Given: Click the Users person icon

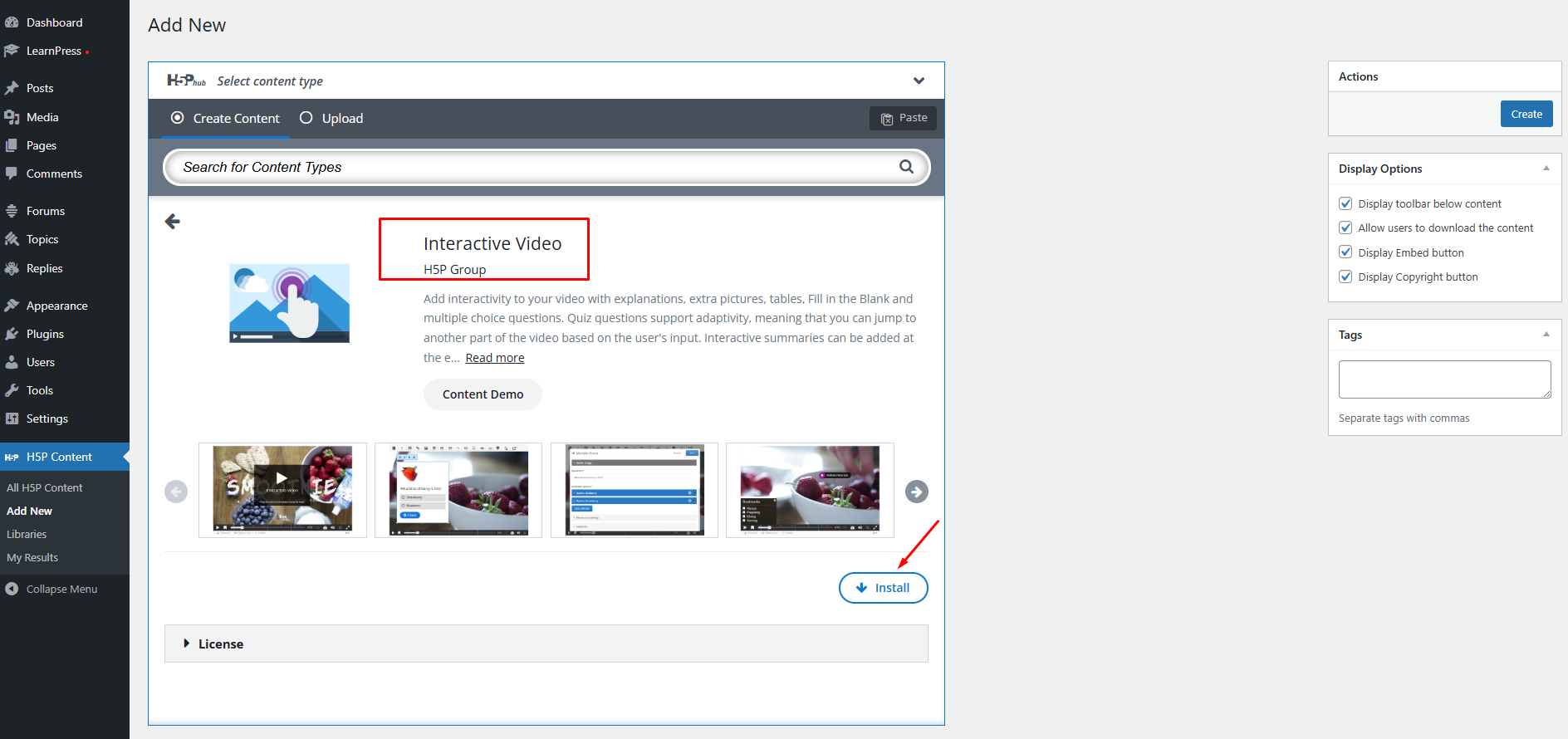Looking at the screenshot, I should click(12, 362).
